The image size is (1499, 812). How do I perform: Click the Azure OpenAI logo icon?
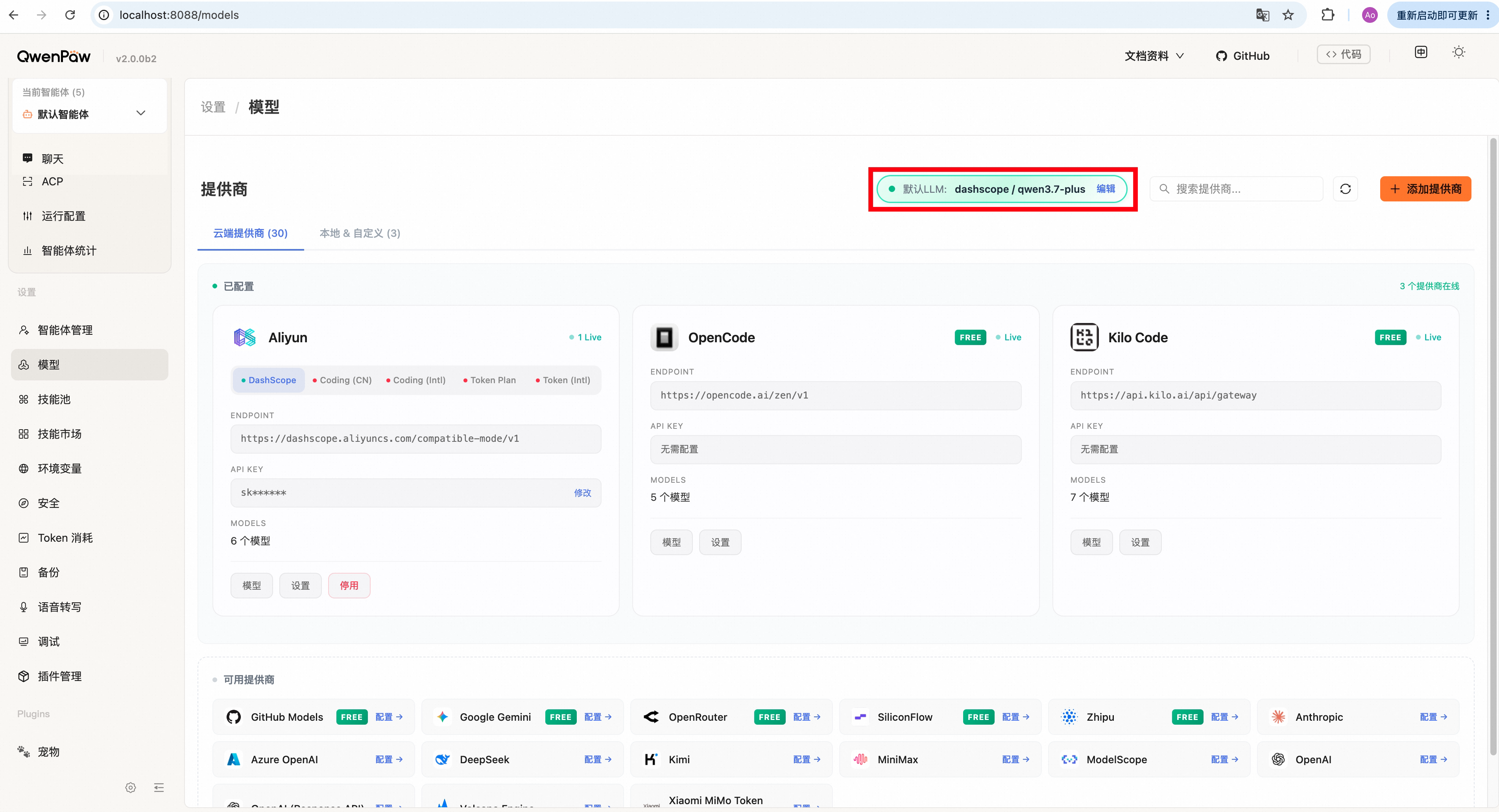click(234, 760)
